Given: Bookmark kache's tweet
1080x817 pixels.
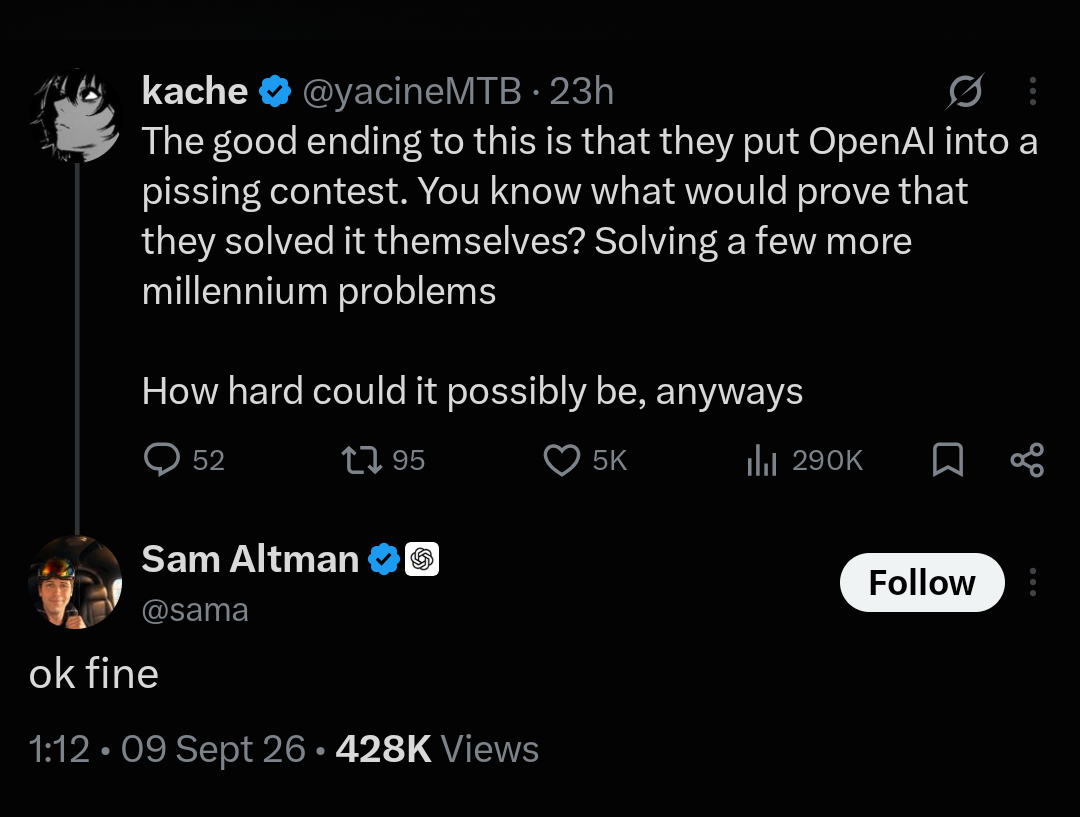Looking at the screenshot, I should point(948,459).
